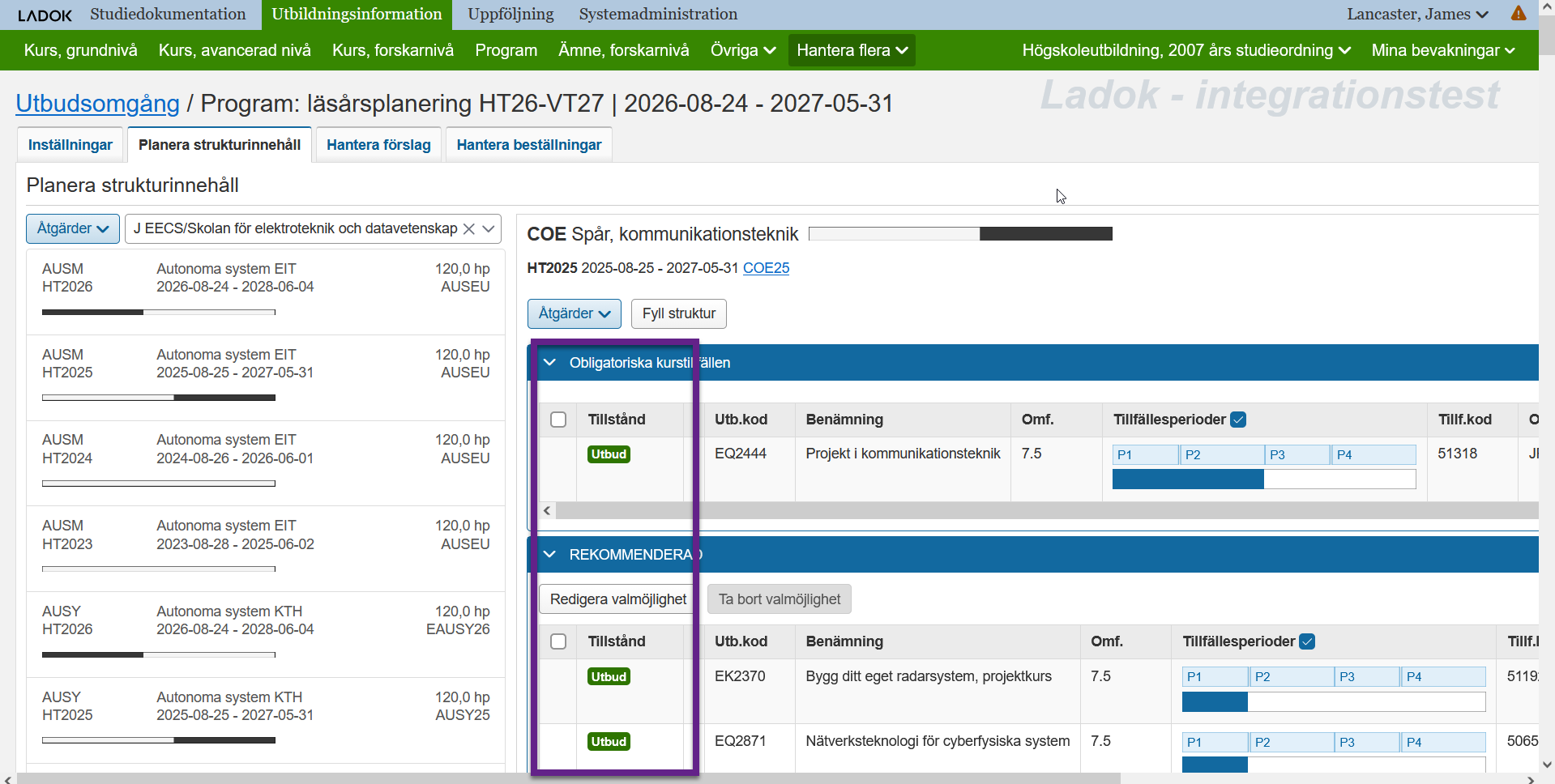Collapse the Obligatoriska kurstillfällen section
This screenshot has width=1555, height=784.
550,363
